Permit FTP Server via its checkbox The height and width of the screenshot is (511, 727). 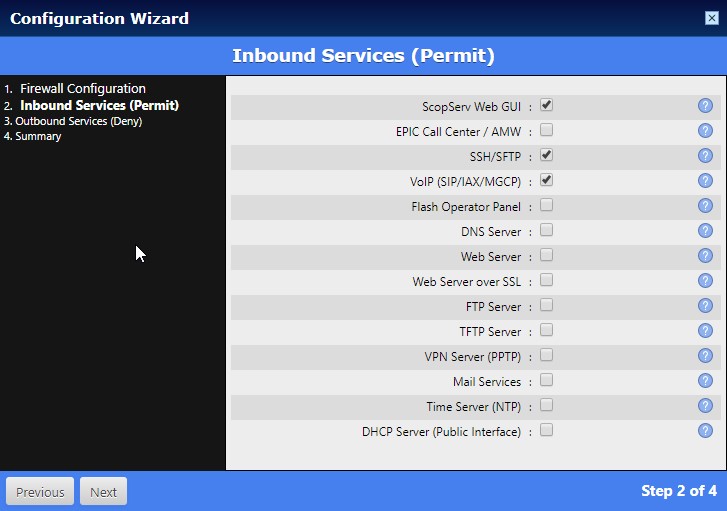click(547, 305)
